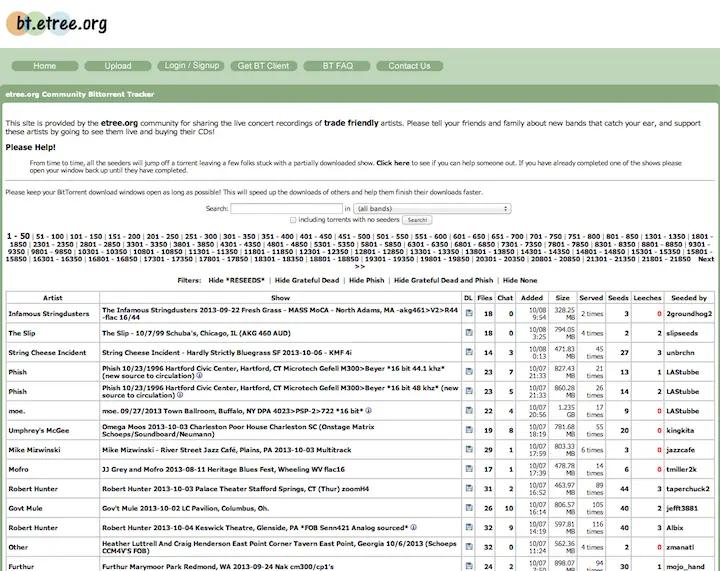Apply Hide Grateful Dead filter
The width and height of the screenshot is (720, 571).
click(307, 280)
